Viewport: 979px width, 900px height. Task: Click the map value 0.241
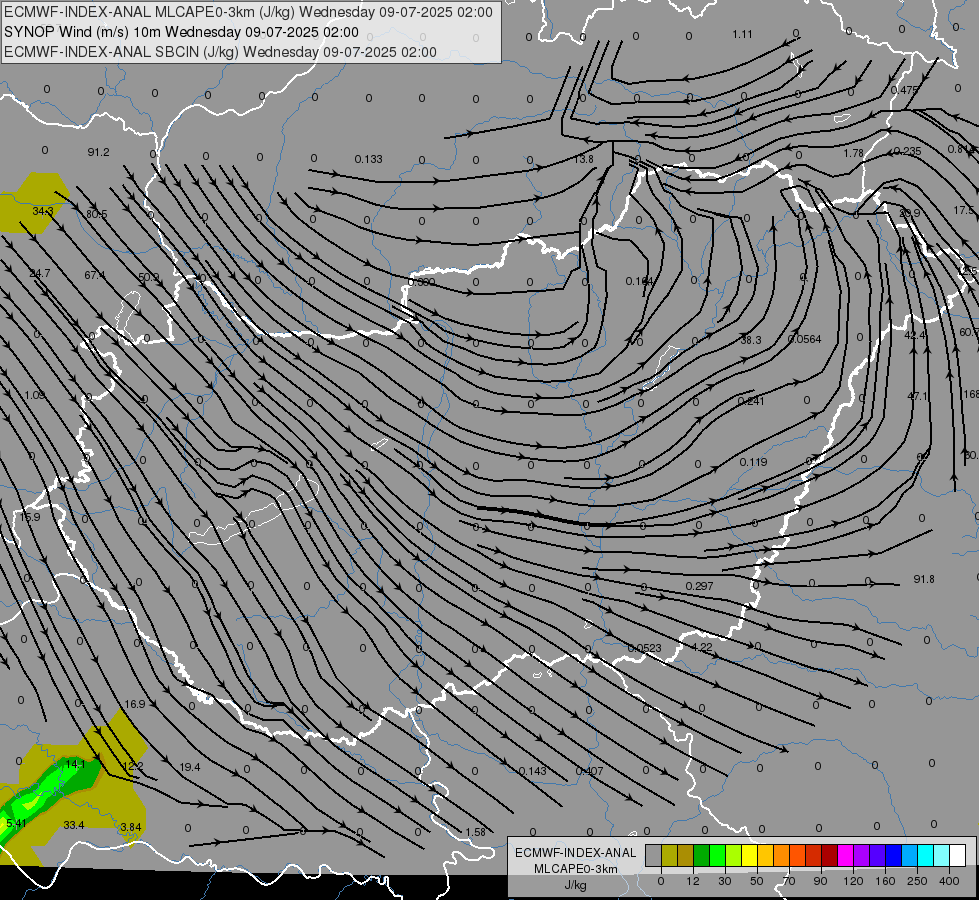pyautogui.click(x=751, y=401)
